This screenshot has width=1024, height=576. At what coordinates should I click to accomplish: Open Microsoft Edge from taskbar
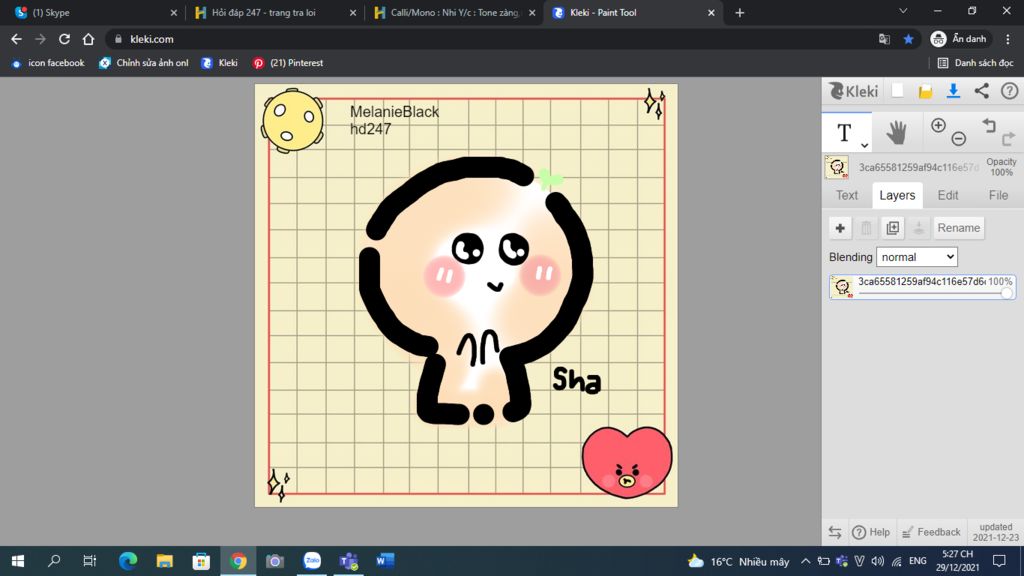pos(128,560)
